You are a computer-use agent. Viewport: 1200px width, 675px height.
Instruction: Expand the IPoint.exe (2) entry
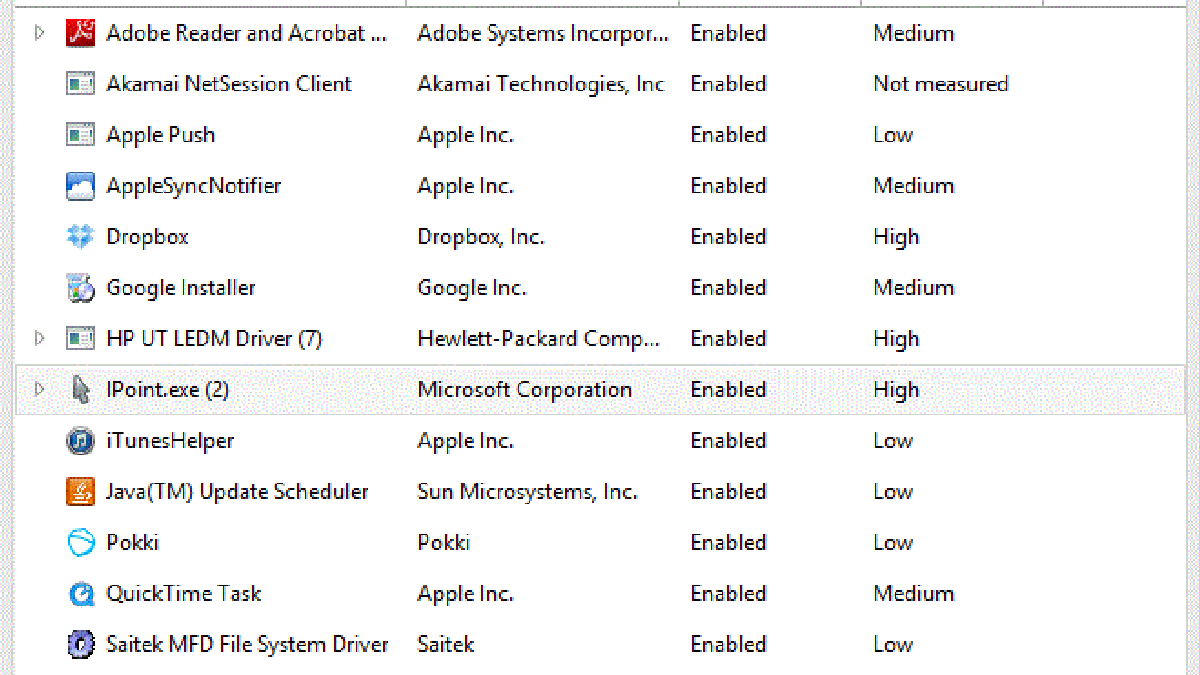[x=39, y=390]
